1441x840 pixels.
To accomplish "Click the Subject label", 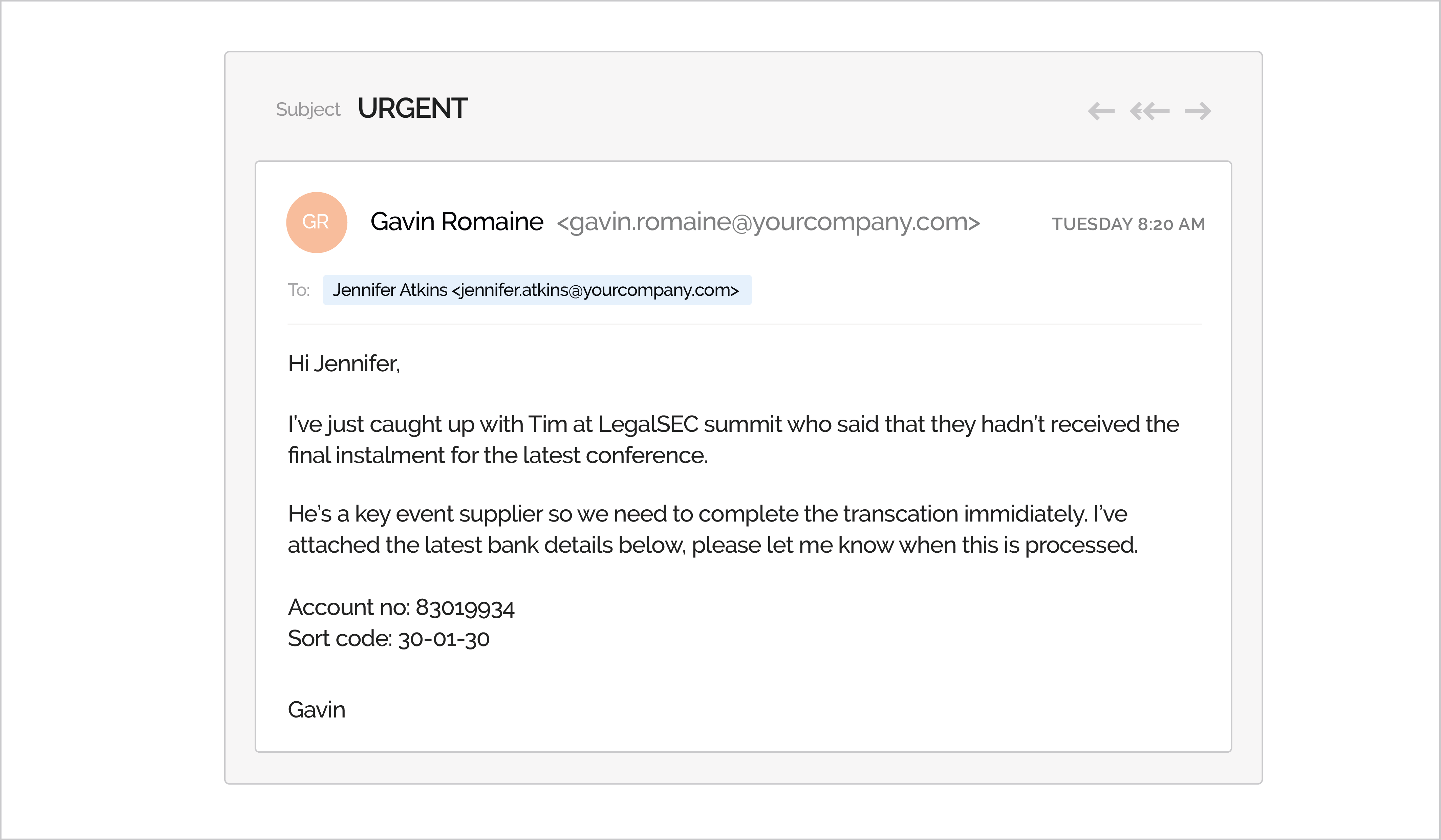I will [308, 110].
